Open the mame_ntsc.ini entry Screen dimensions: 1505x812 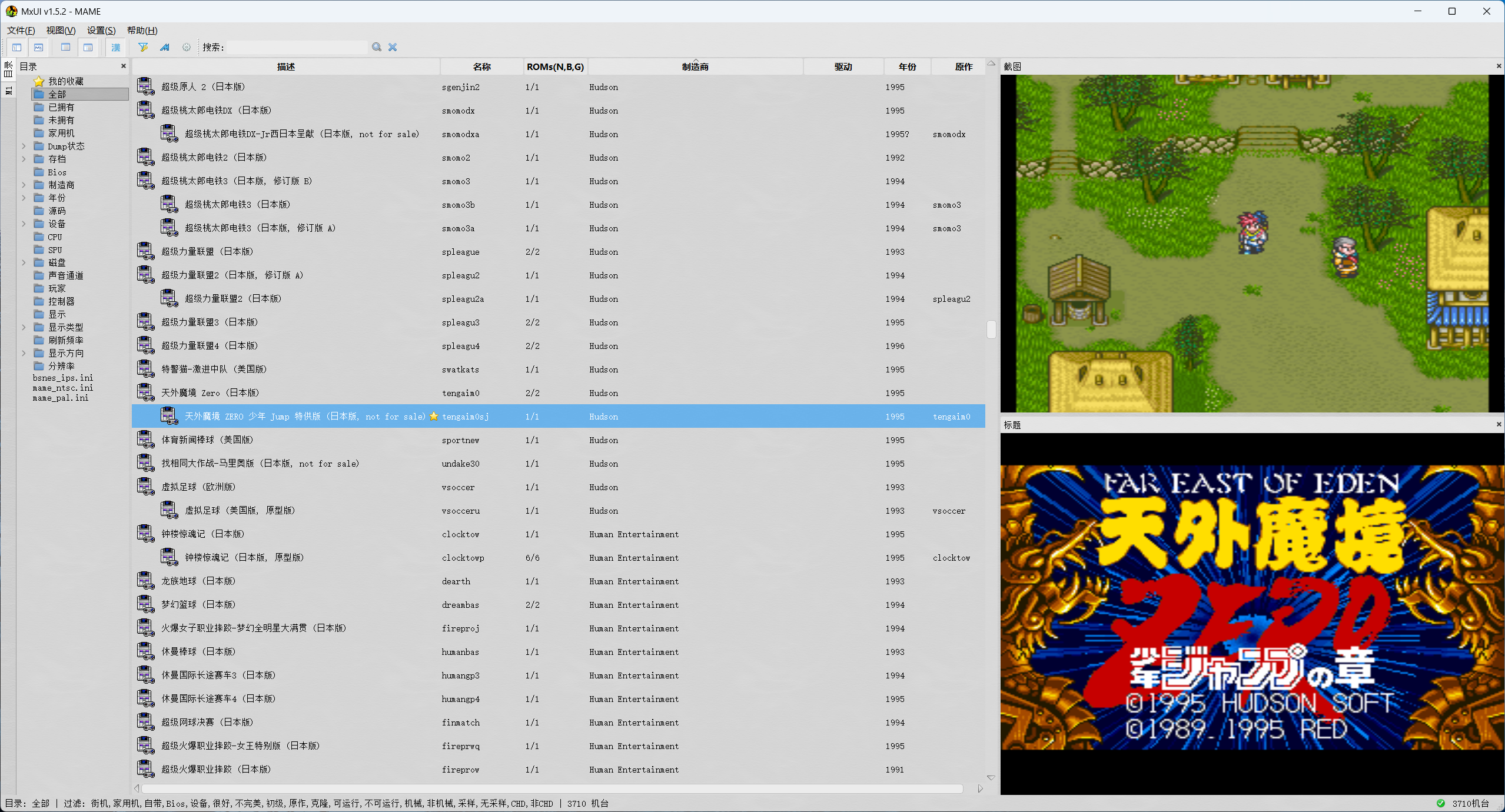(63, 388)
